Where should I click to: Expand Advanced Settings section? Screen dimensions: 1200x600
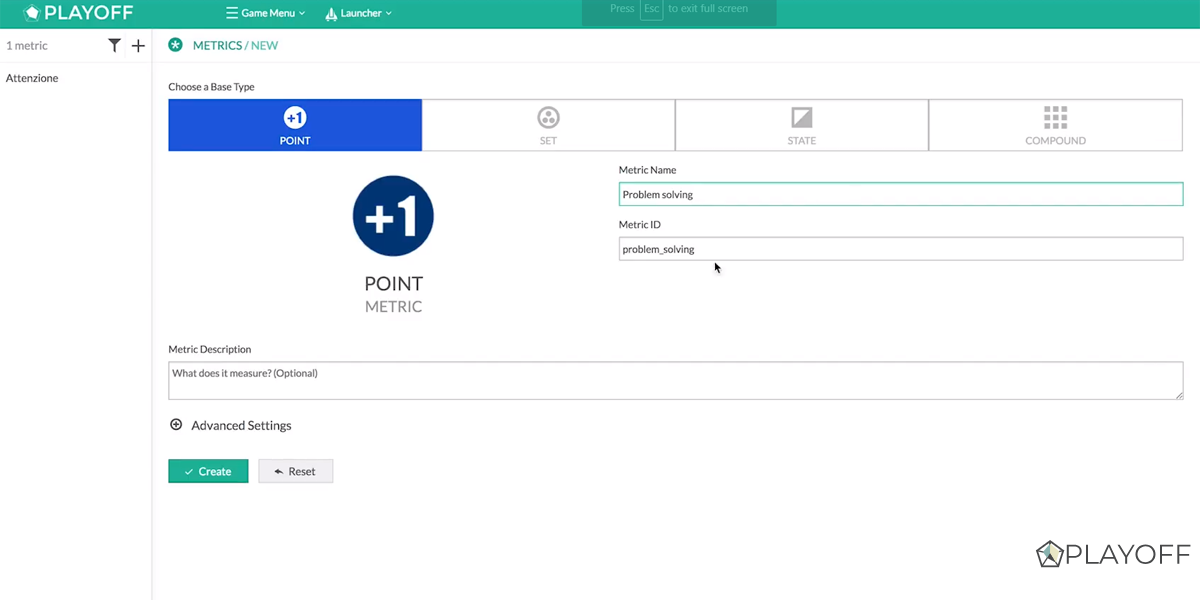pos(231,425)
